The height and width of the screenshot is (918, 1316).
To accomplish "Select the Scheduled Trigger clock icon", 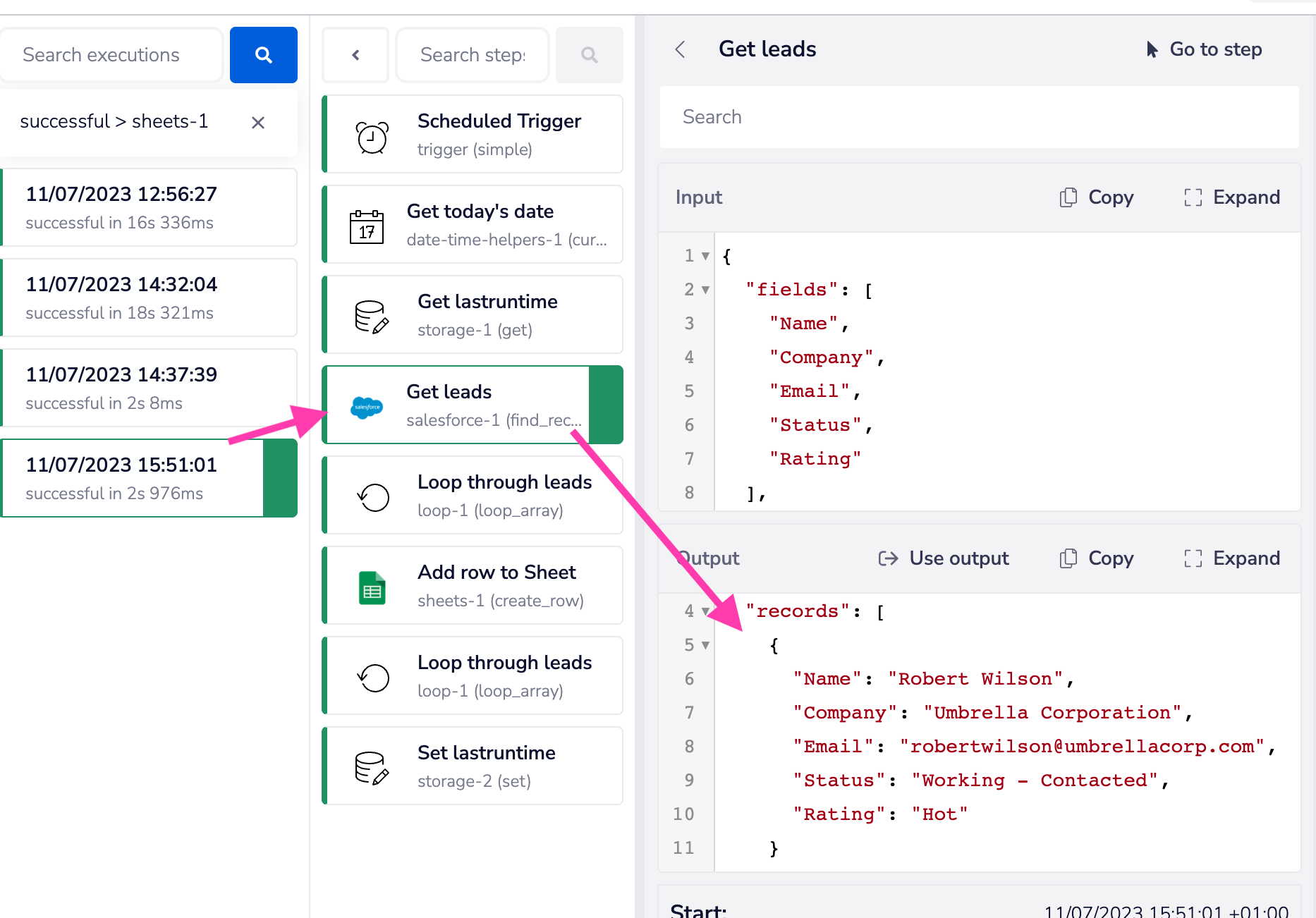I will (372, 135).
